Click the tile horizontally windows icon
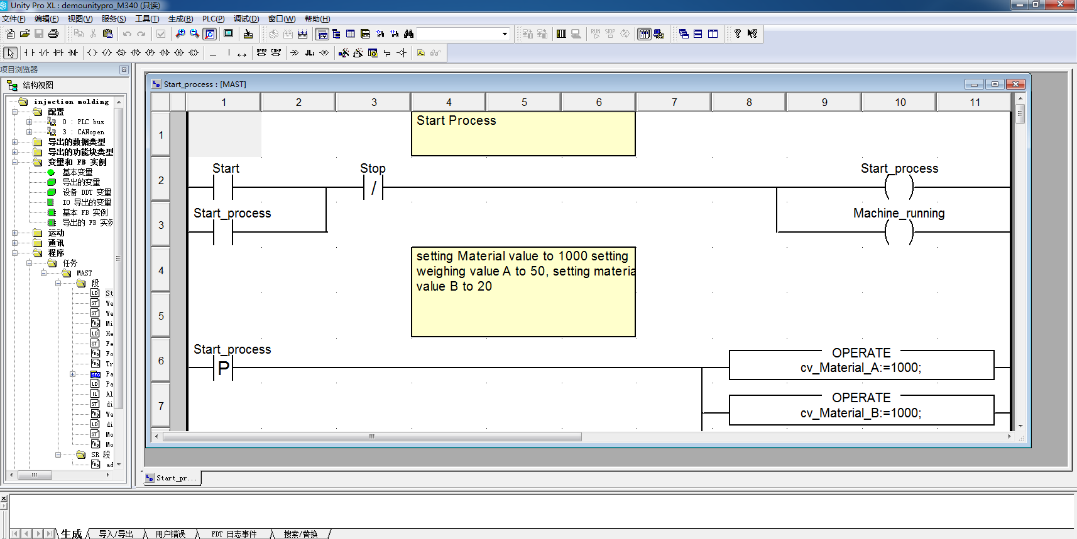This screenshot has height=539, width=1077. [x=699, y=34]
